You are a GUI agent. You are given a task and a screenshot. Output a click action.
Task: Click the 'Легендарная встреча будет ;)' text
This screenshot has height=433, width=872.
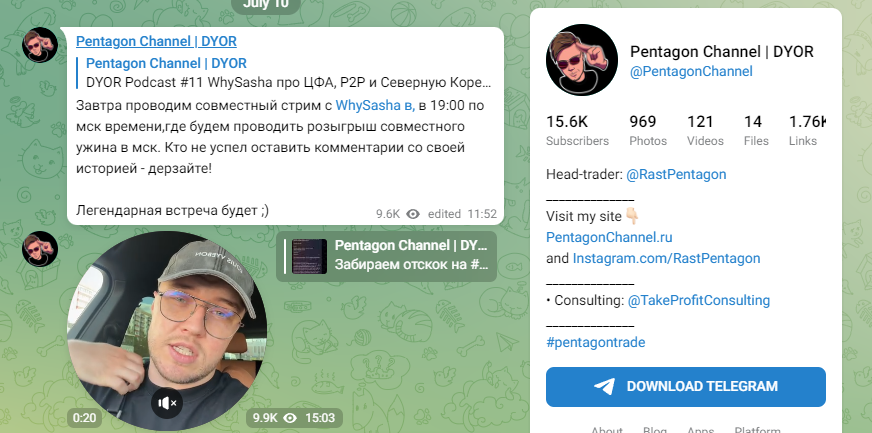pos(172,211)
